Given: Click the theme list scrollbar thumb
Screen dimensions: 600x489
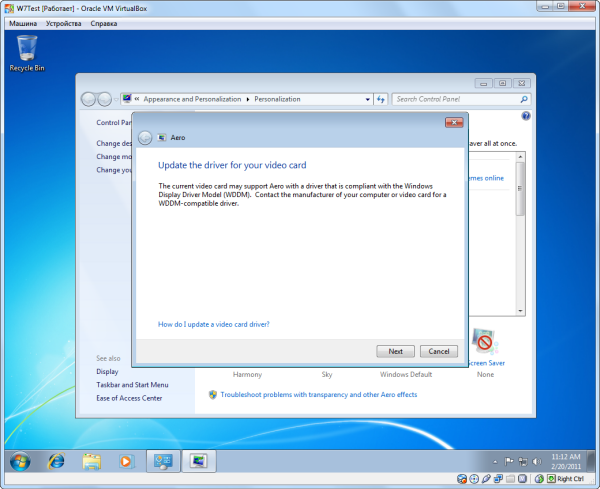Looking at the screenshot, I should (520, 189).
